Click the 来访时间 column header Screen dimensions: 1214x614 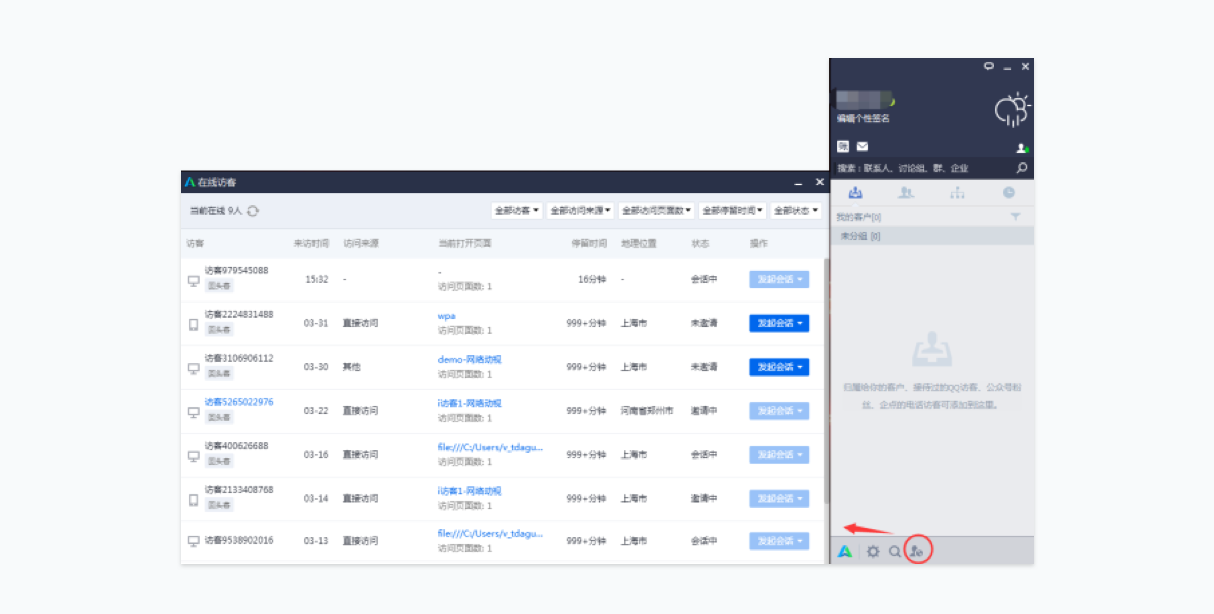310,243
